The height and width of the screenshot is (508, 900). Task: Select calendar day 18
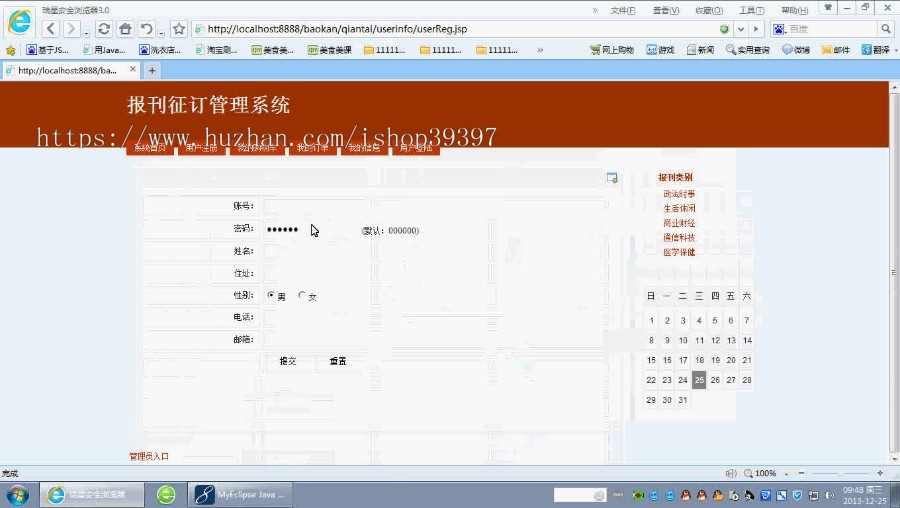[x=699, y=360]
